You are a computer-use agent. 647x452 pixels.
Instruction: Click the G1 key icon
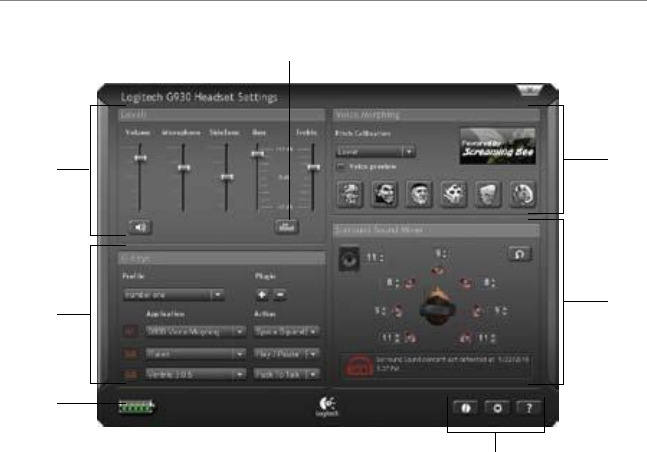click(x=130, y=331)
